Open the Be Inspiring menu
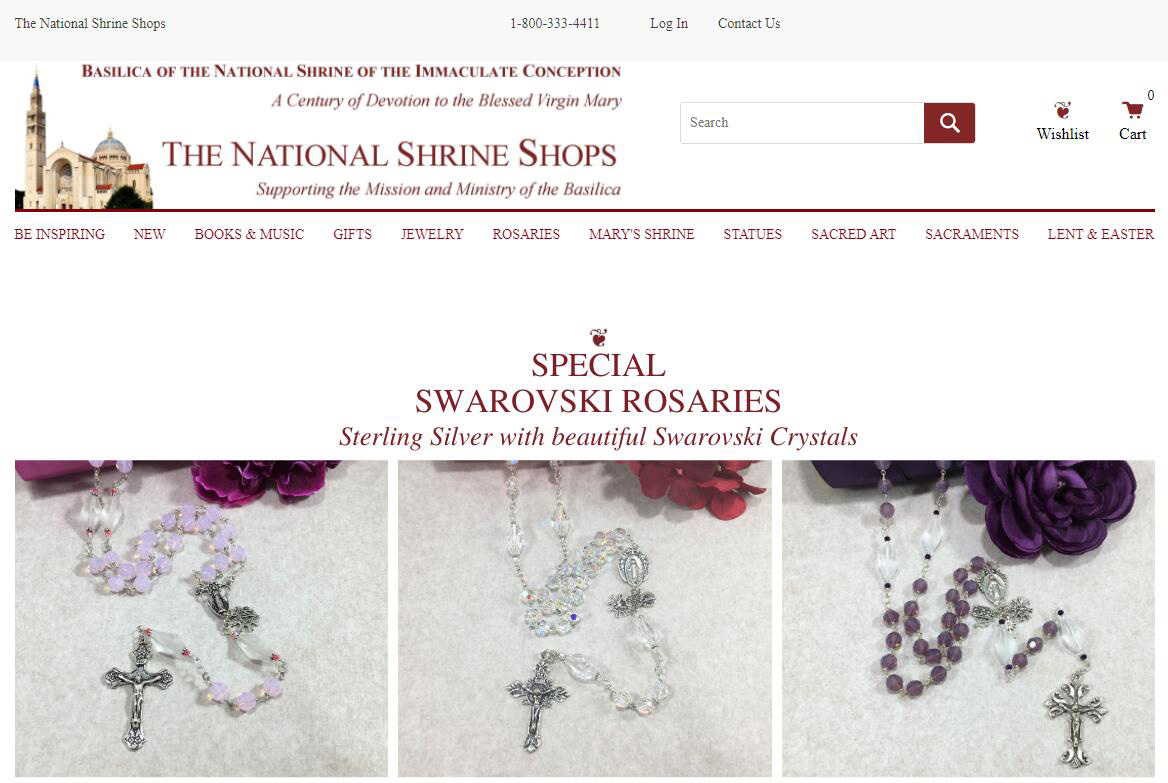 point(60,234)
